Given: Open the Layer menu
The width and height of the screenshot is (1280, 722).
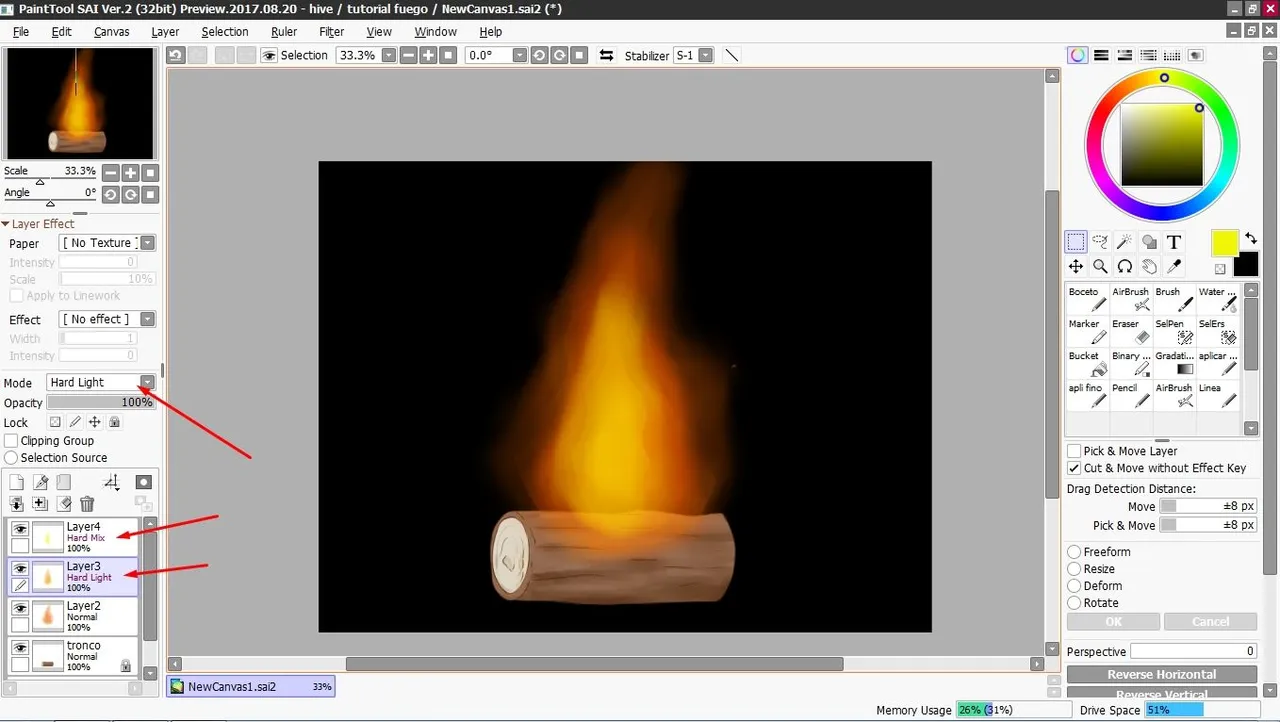Looking at the screenshot, I should click(x=165, y=32).
